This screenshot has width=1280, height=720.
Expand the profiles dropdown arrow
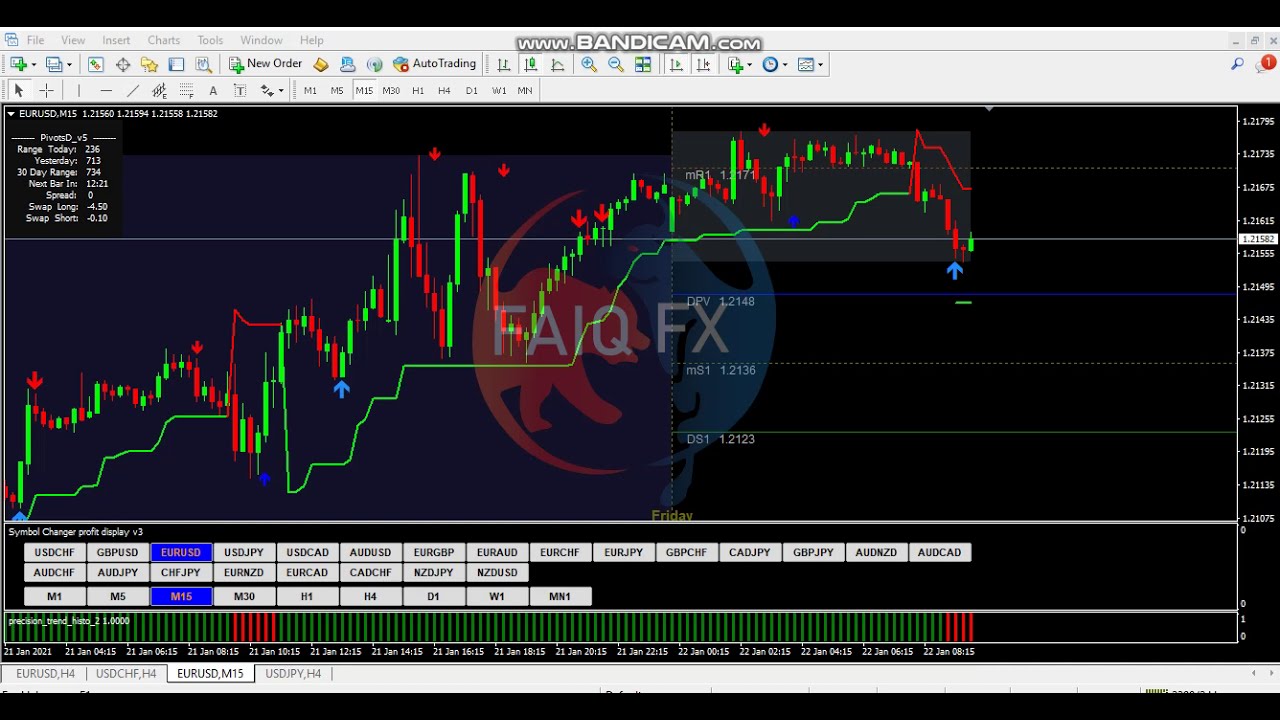(x=69, y=65)
